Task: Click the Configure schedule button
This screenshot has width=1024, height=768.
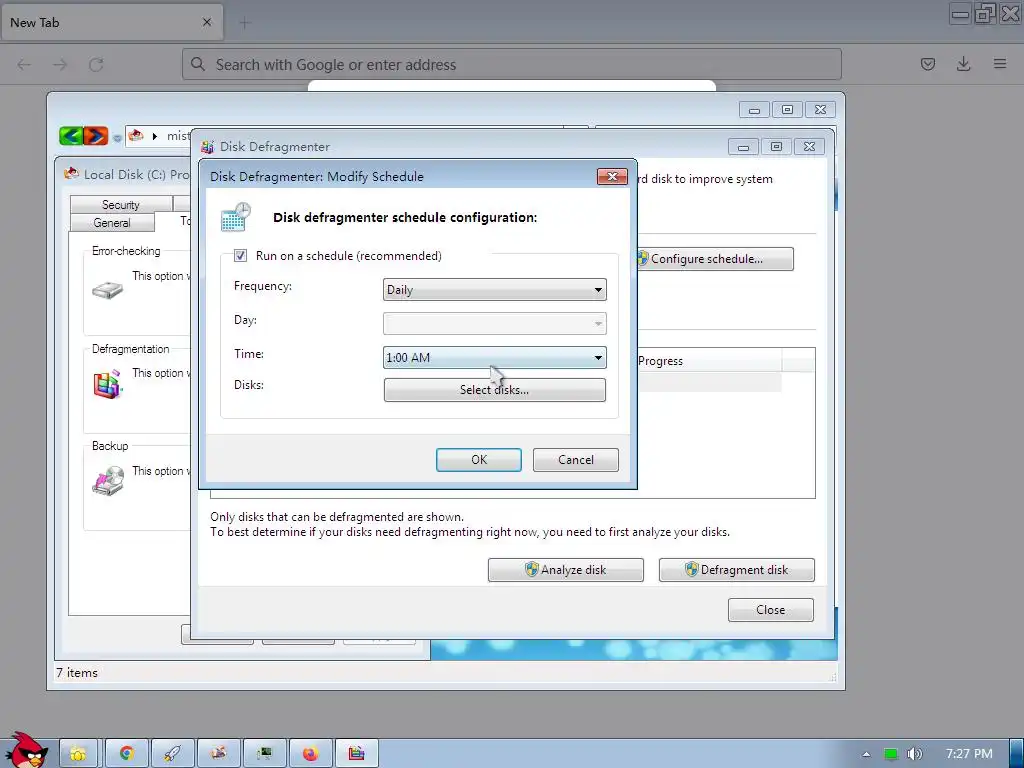Action: pyautogui.click(x=715, y=259)
